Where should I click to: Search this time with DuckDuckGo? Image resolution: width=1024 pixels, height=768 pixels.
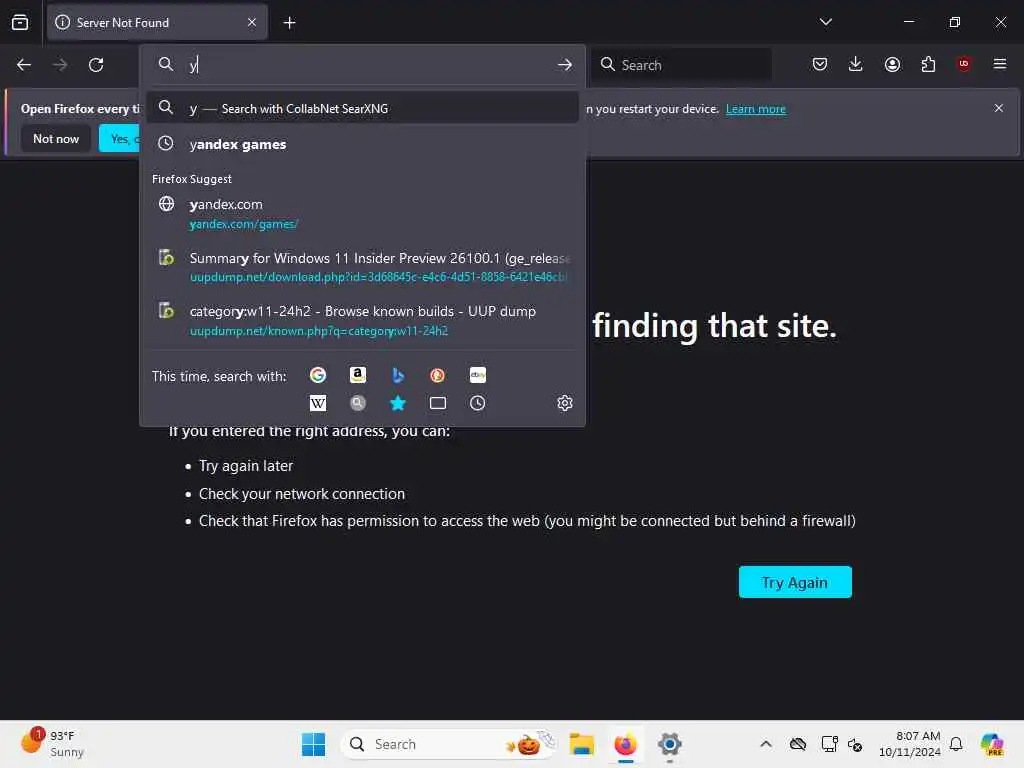tap(438, 375)
